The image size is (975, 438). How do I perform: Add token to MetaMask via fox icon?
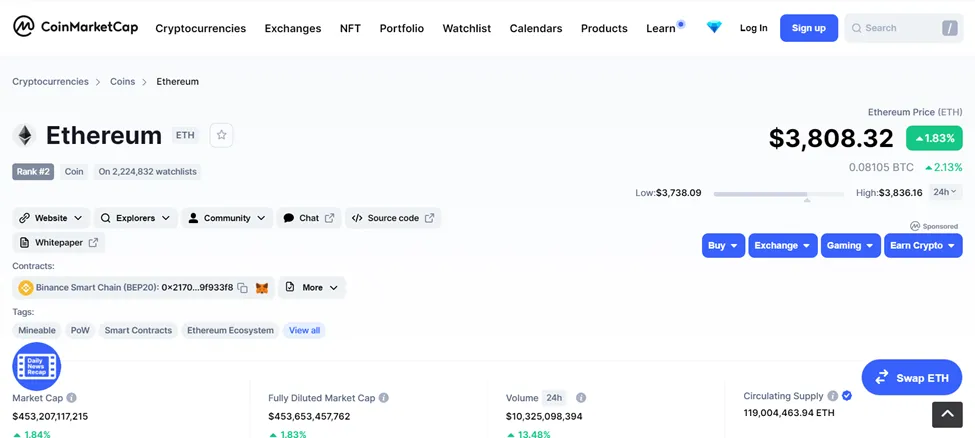tap(262, 288)
